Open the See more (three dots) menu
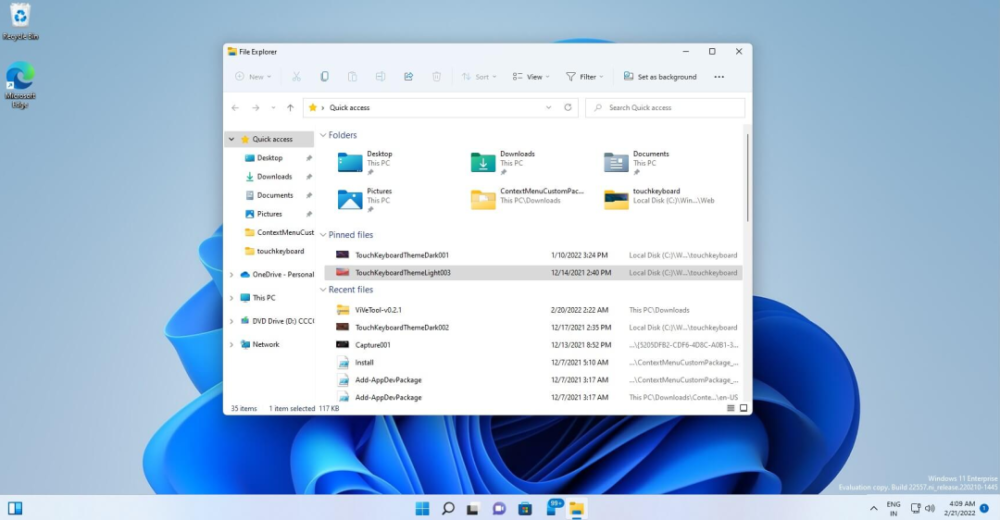1000x520 pixels. tap(719, 77)
